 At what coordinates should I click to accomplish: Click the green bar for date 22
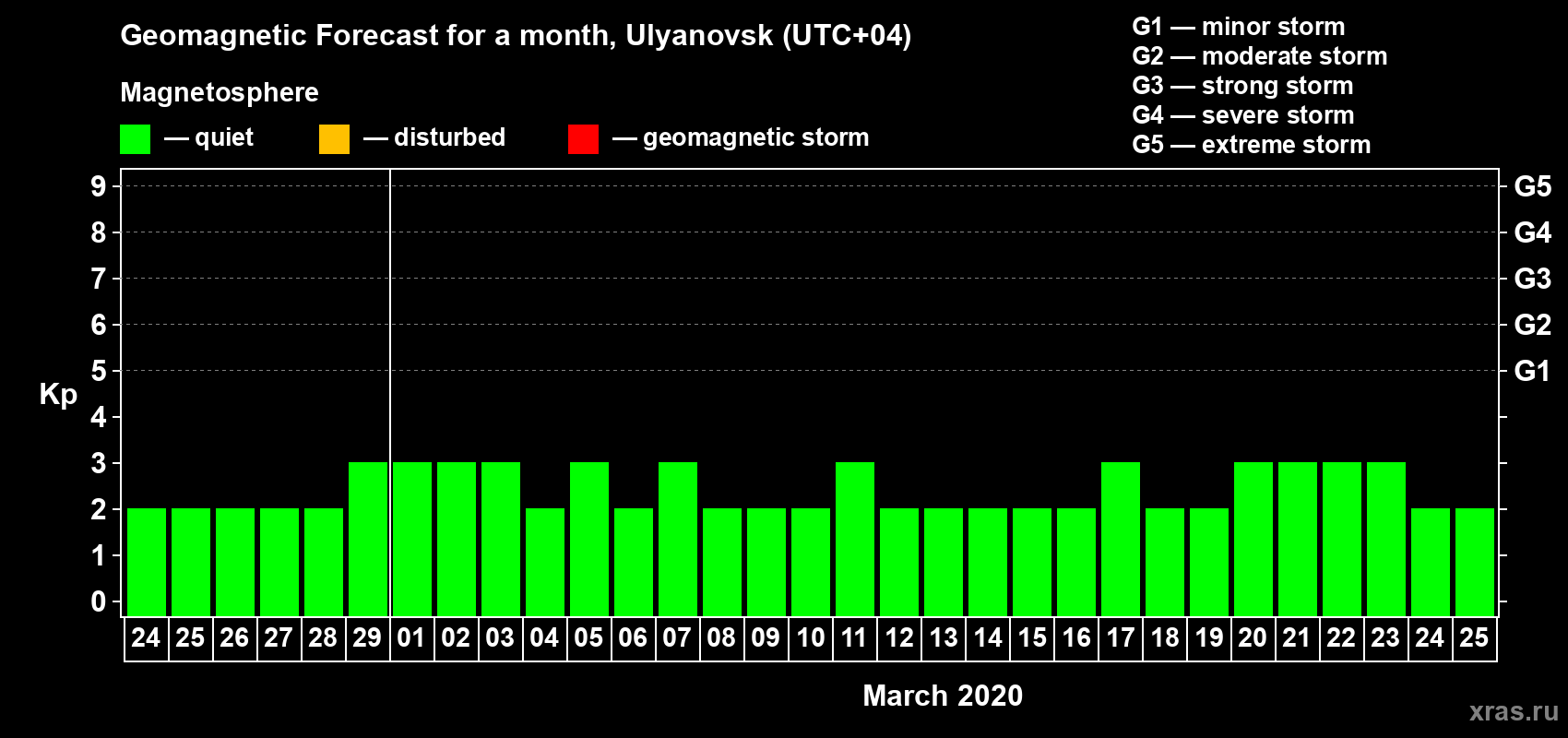pos(1342,539)
